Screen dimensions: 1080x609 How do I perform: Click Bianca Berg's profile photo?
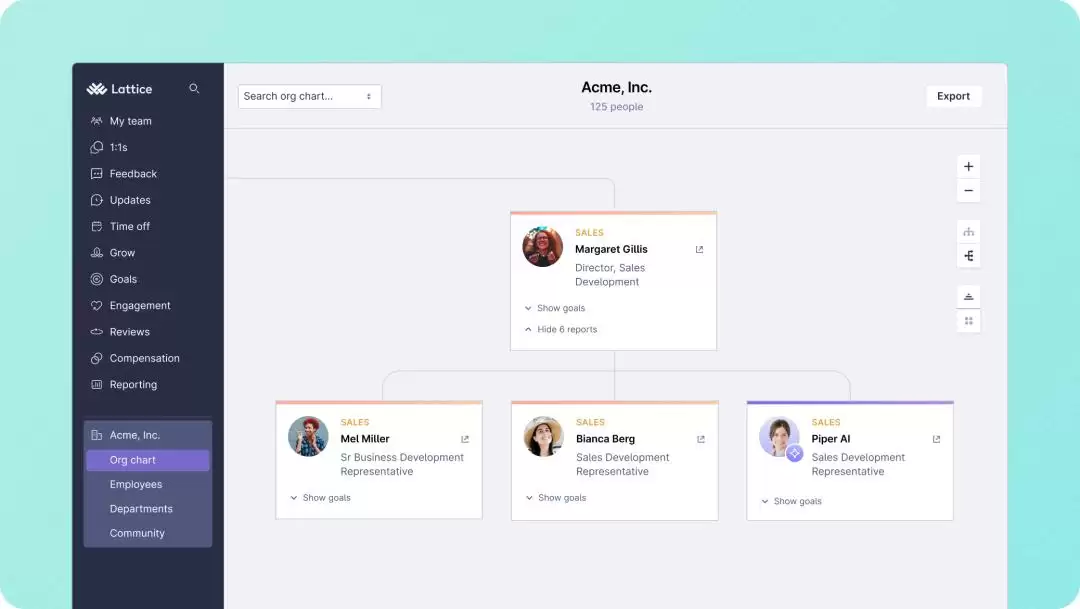(543, 436)
